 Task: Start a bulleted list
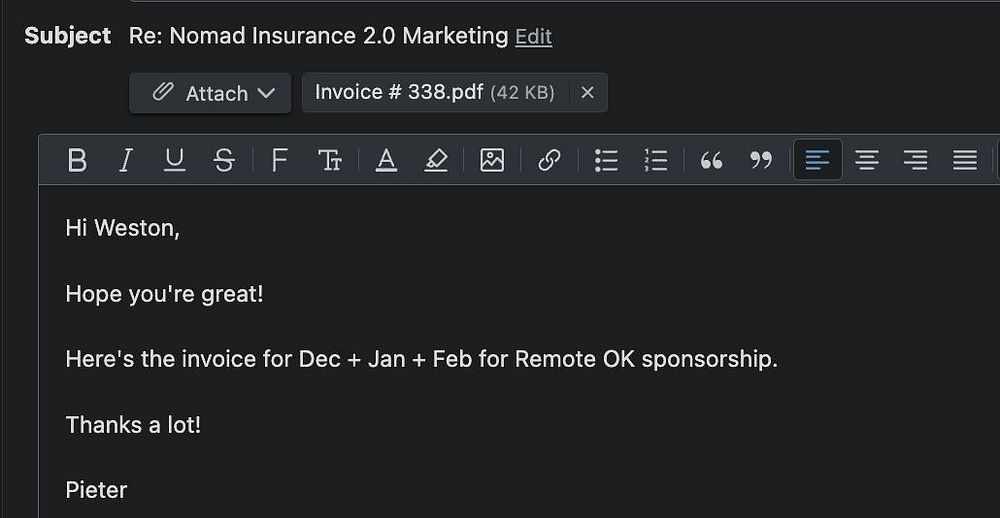pos(606,160)
